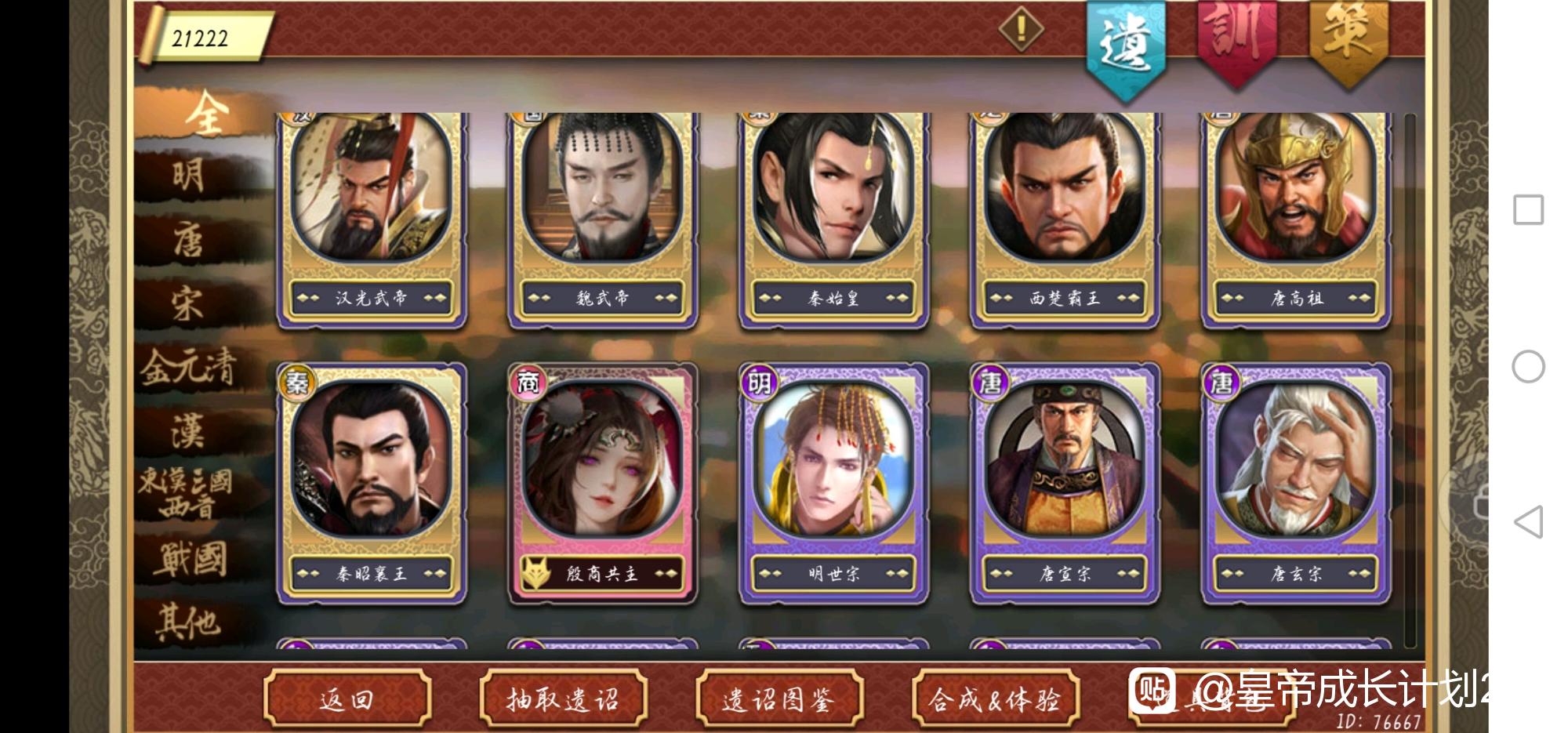Tap the red 訓 banner icon
The width and height of the screenshot is (1568, 733).
(1236, 41)
